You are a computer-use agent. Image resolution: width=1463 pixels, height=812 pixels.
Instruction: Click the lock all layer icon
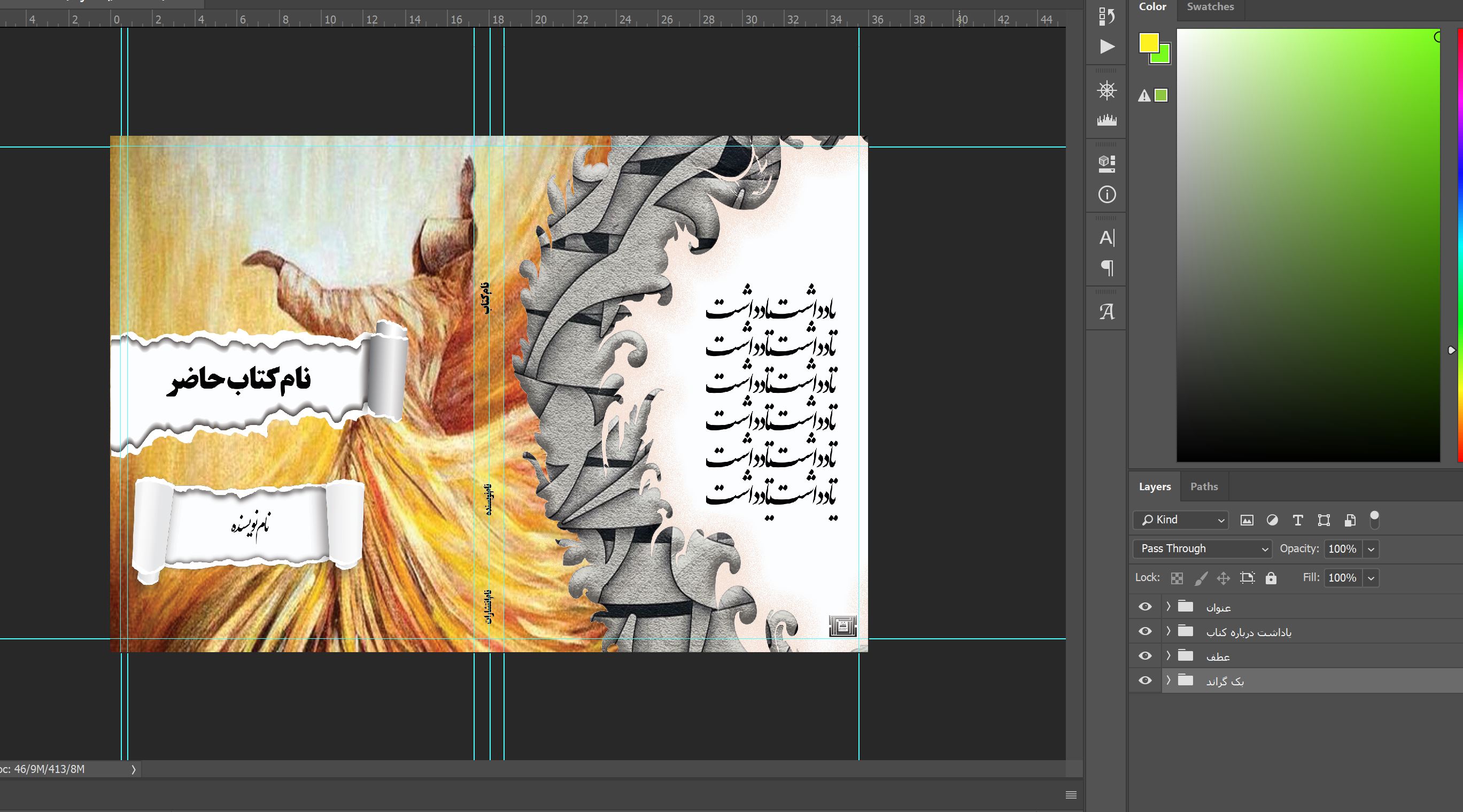[1271, 578]
